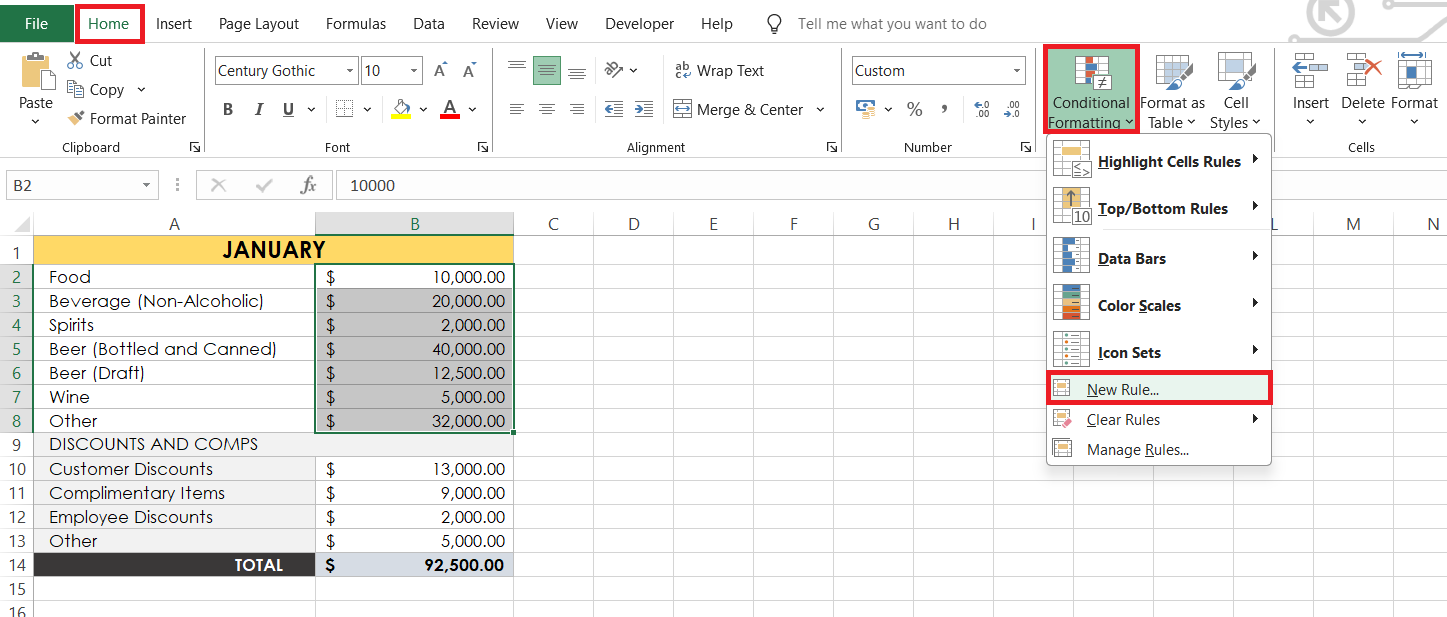Apply Italic formatting
The height and width of the screenshot is (617, 1447).
pos(258,109)
